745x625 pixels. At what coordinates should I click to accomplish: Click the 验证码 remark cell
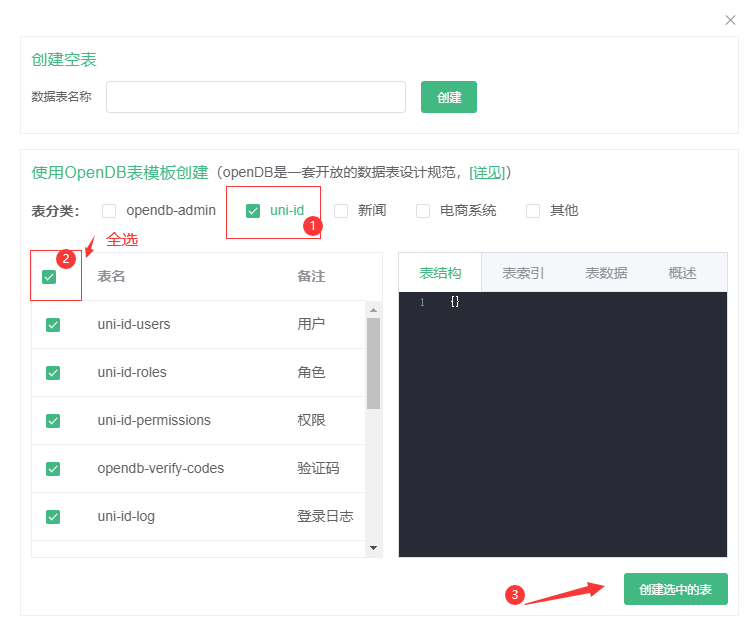coord(318,468)
